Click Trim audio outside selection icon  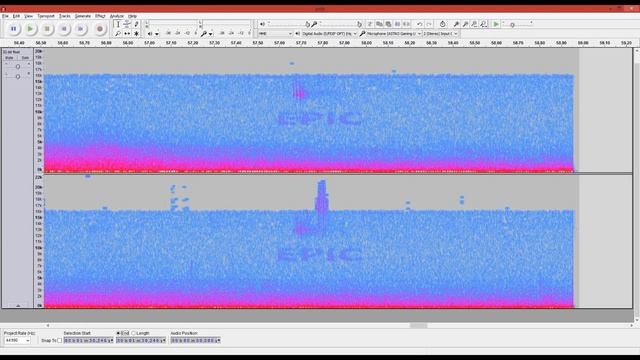(397, 24)
